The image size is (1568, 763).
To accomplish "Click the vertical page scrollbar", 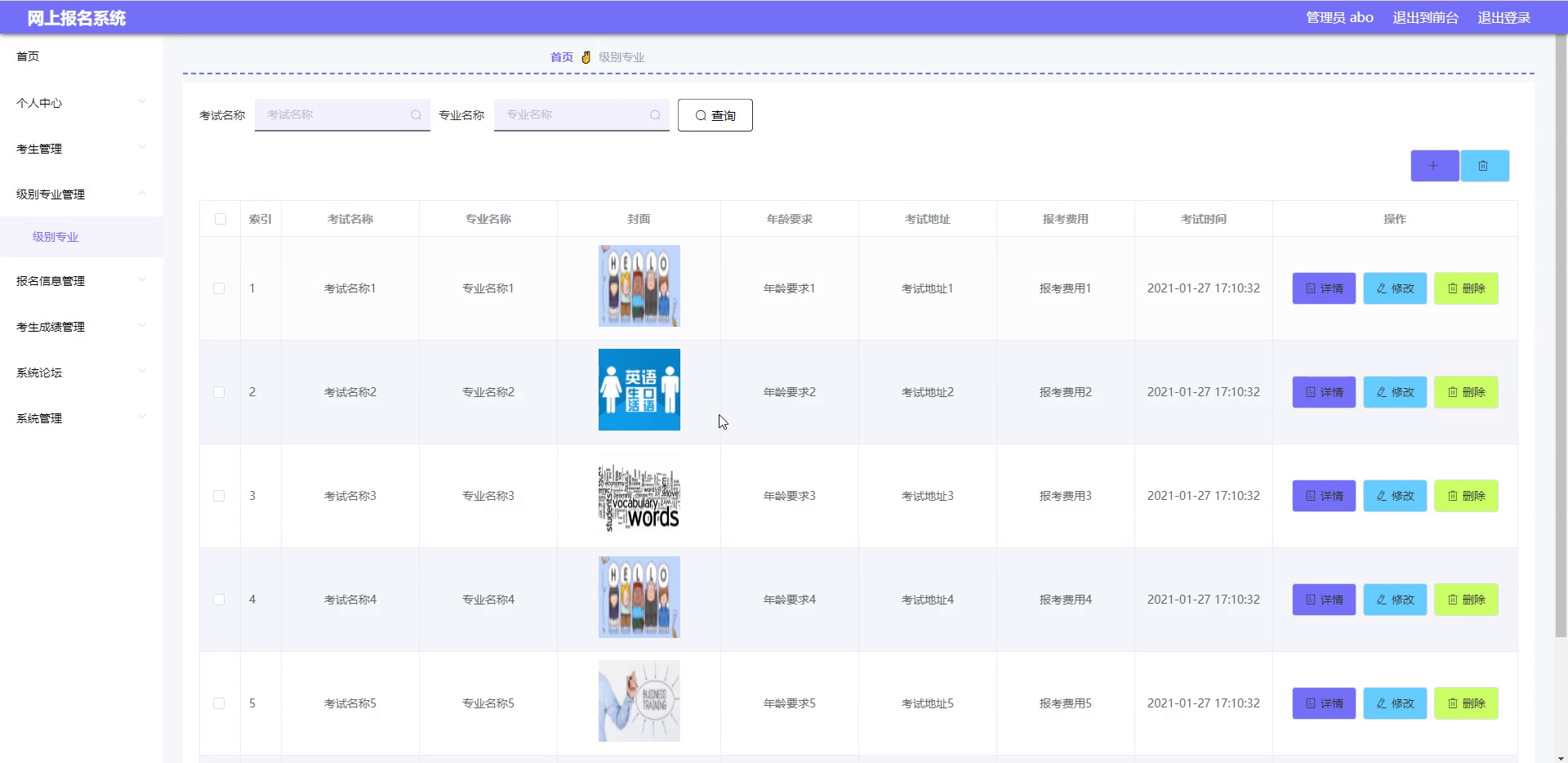I will [1561, 335].
